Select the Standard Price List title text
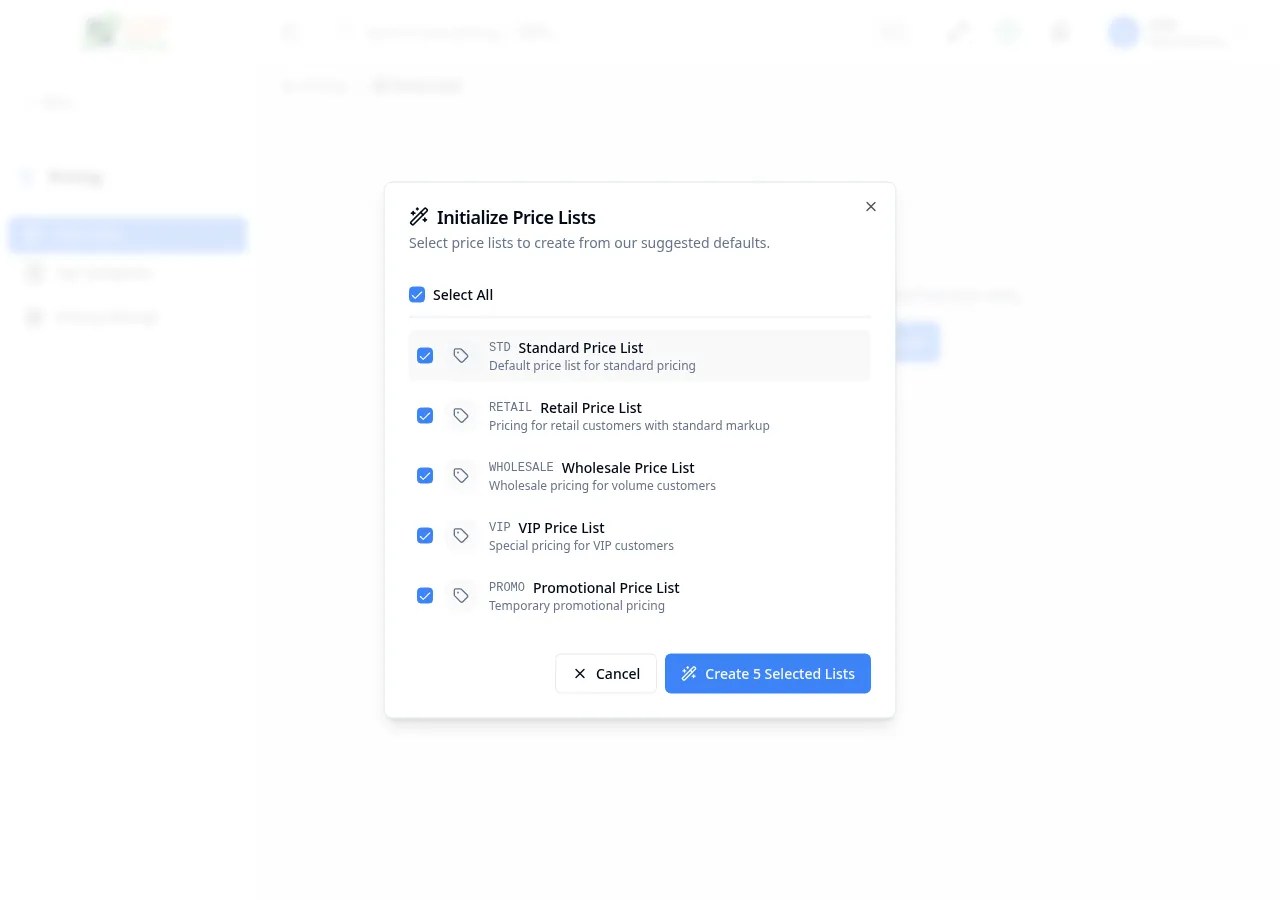The width and height of the screenshot is (1280, 900). (x=580, y=348)
